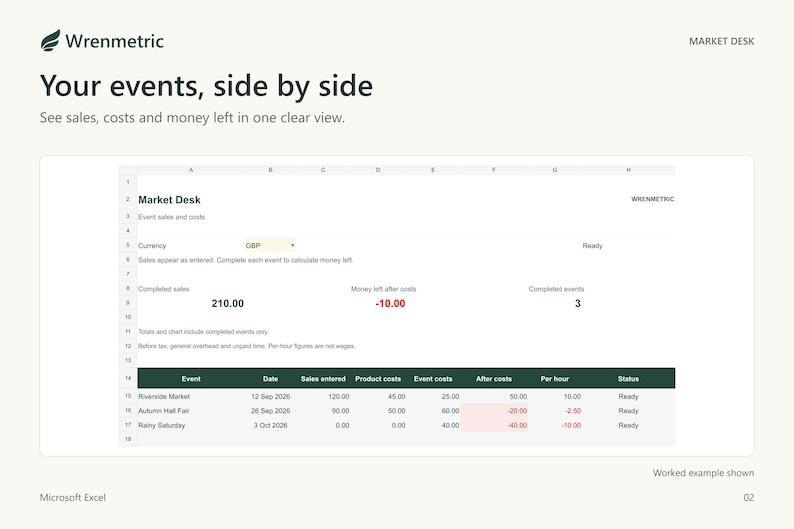Click the 'Date' table header

pyautogui.click(x=270, y=379)
